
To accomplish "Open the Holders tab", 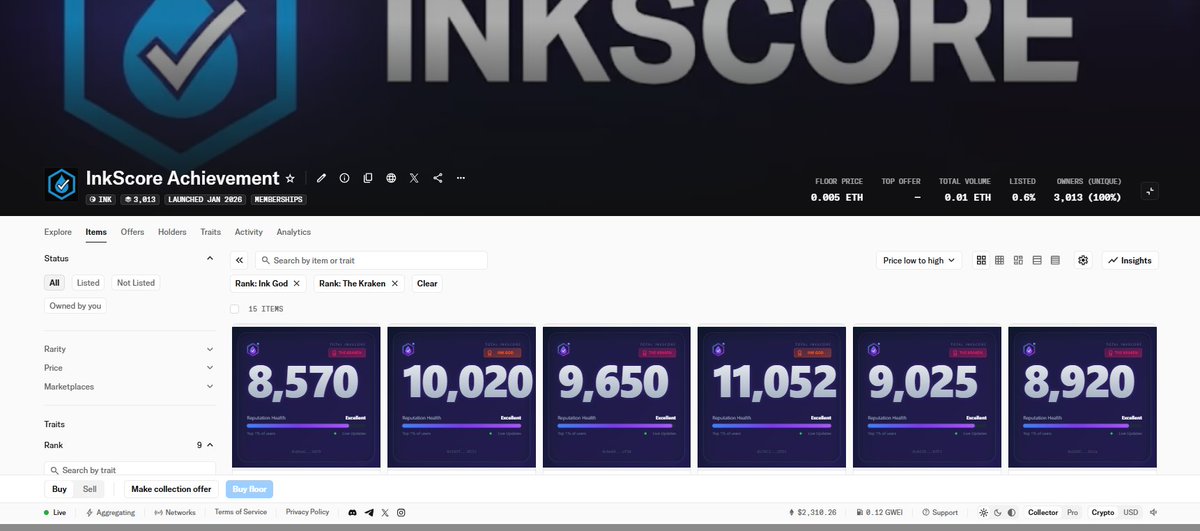I will pyautogui.click(x=172, y=232).
